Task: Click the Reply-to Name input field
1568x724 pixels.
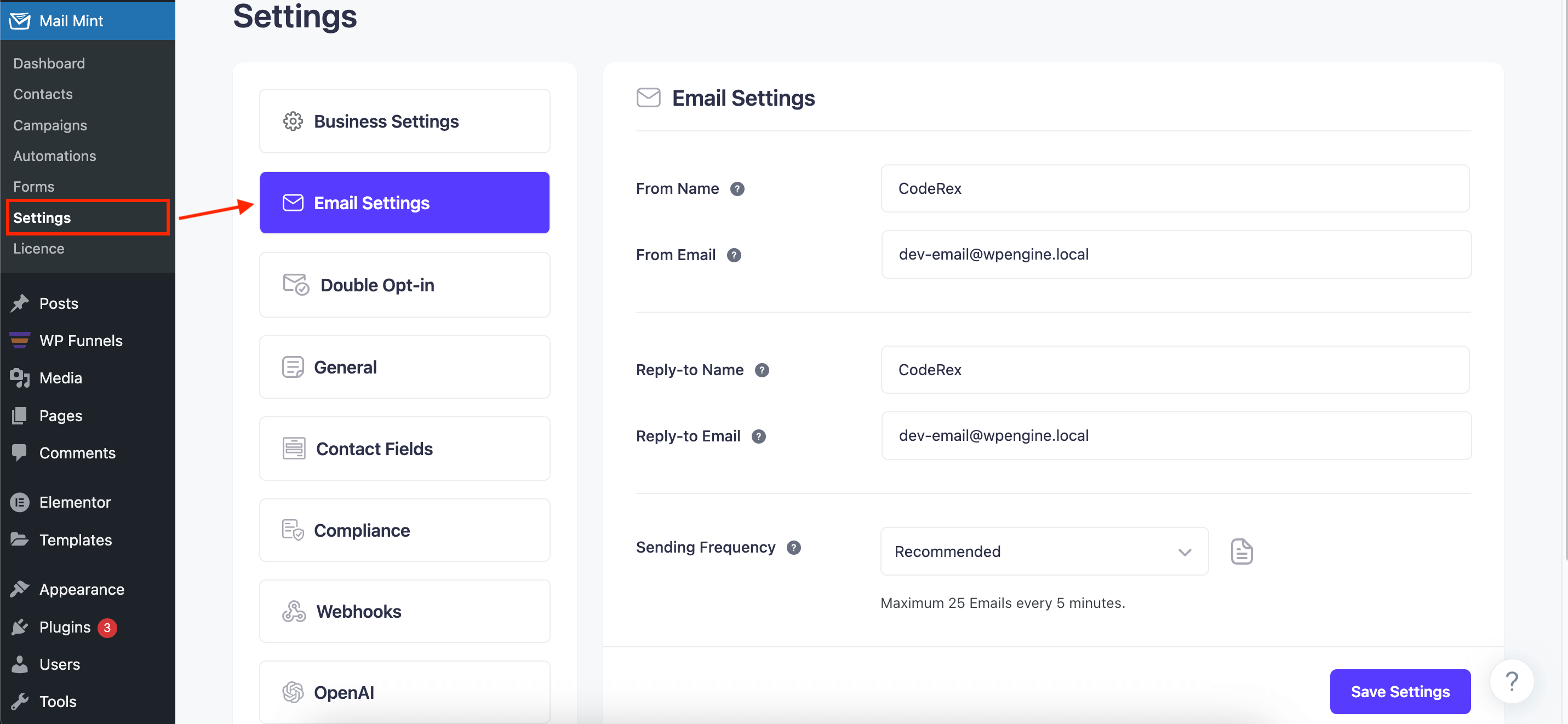Action: coord(1175,370)
